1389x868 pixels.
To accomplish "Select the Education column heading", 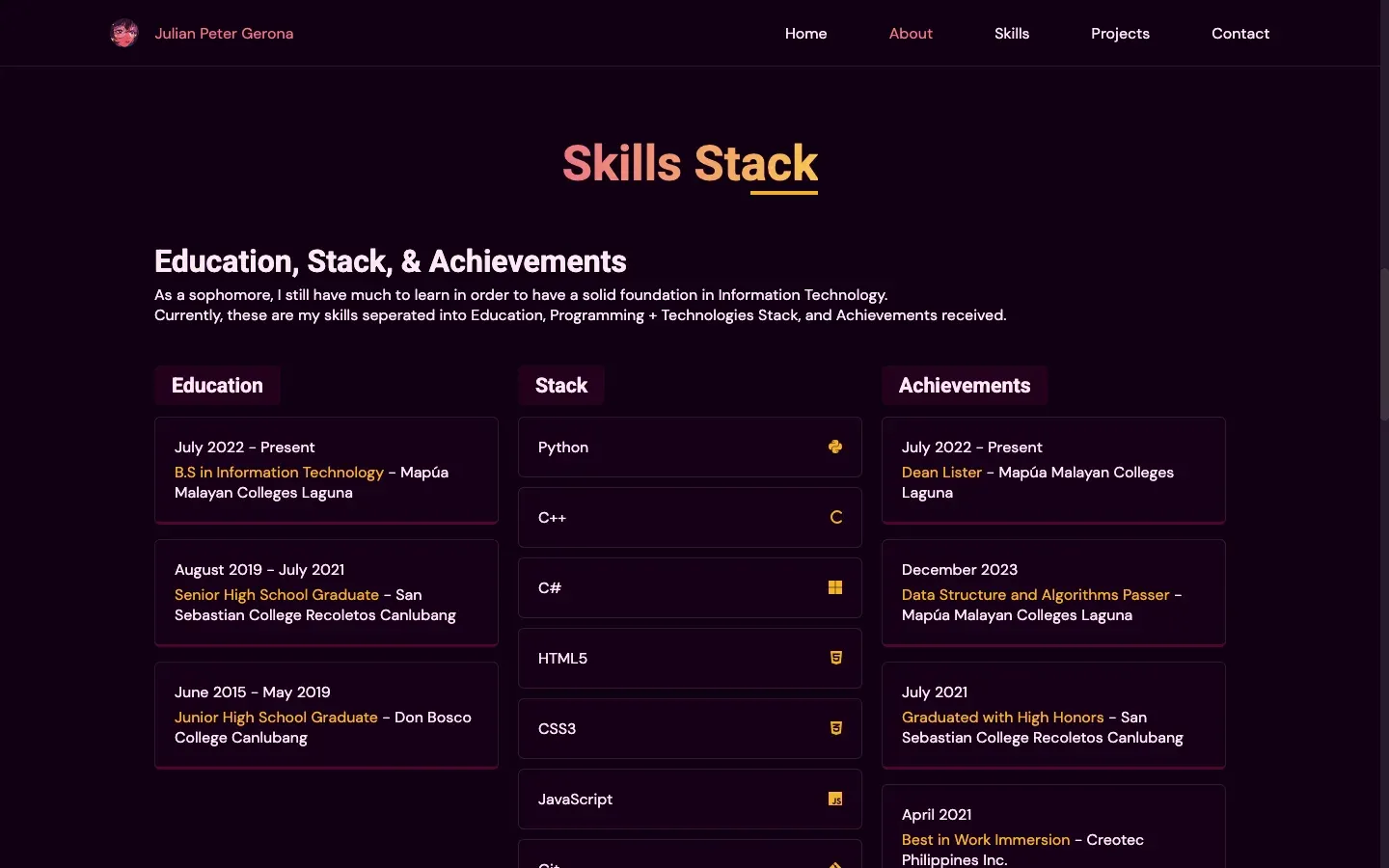I will (x=217, y=385).
